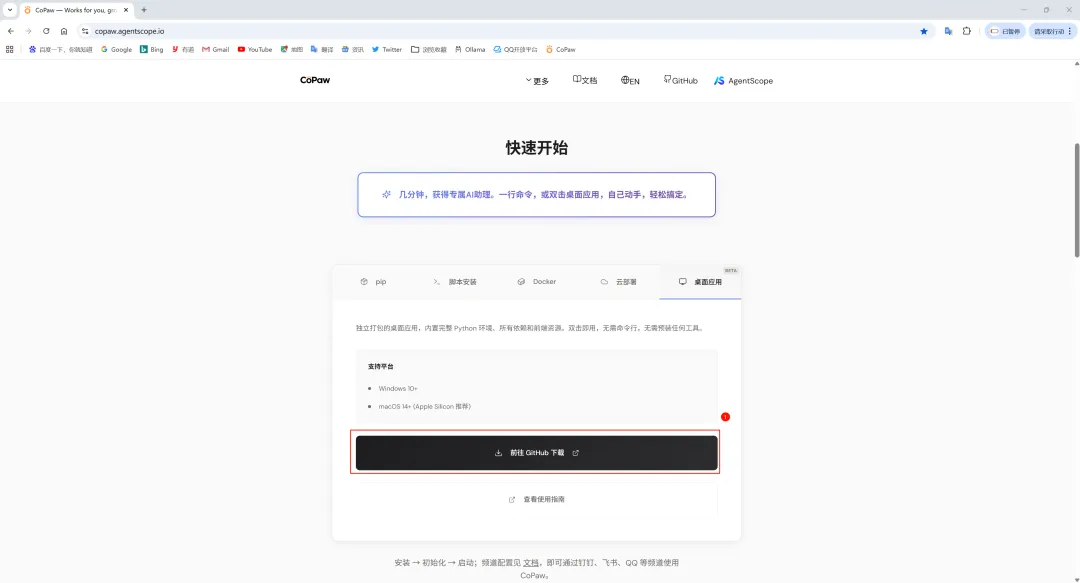Open the 资讯 bookmark
The width and height of the screenshot is (1080, 583).
tap(352, 50)
